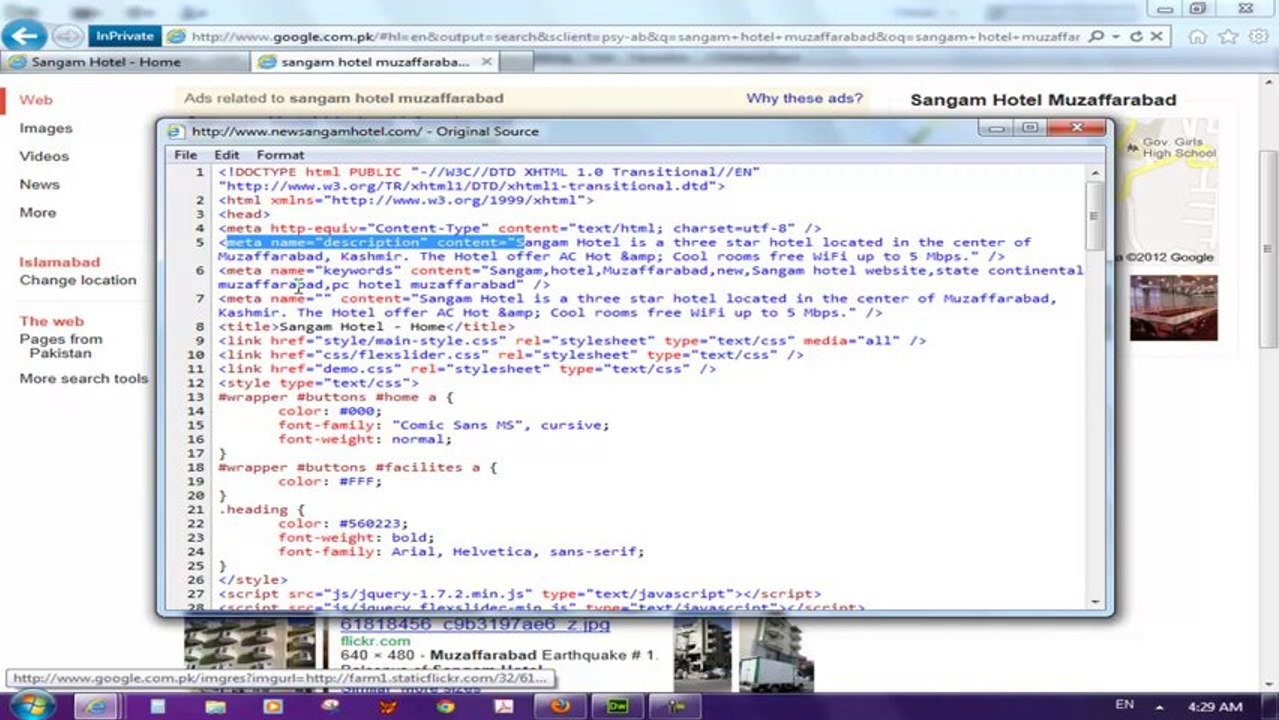
Task: Open the browser Home icon
Action: 1200,36
